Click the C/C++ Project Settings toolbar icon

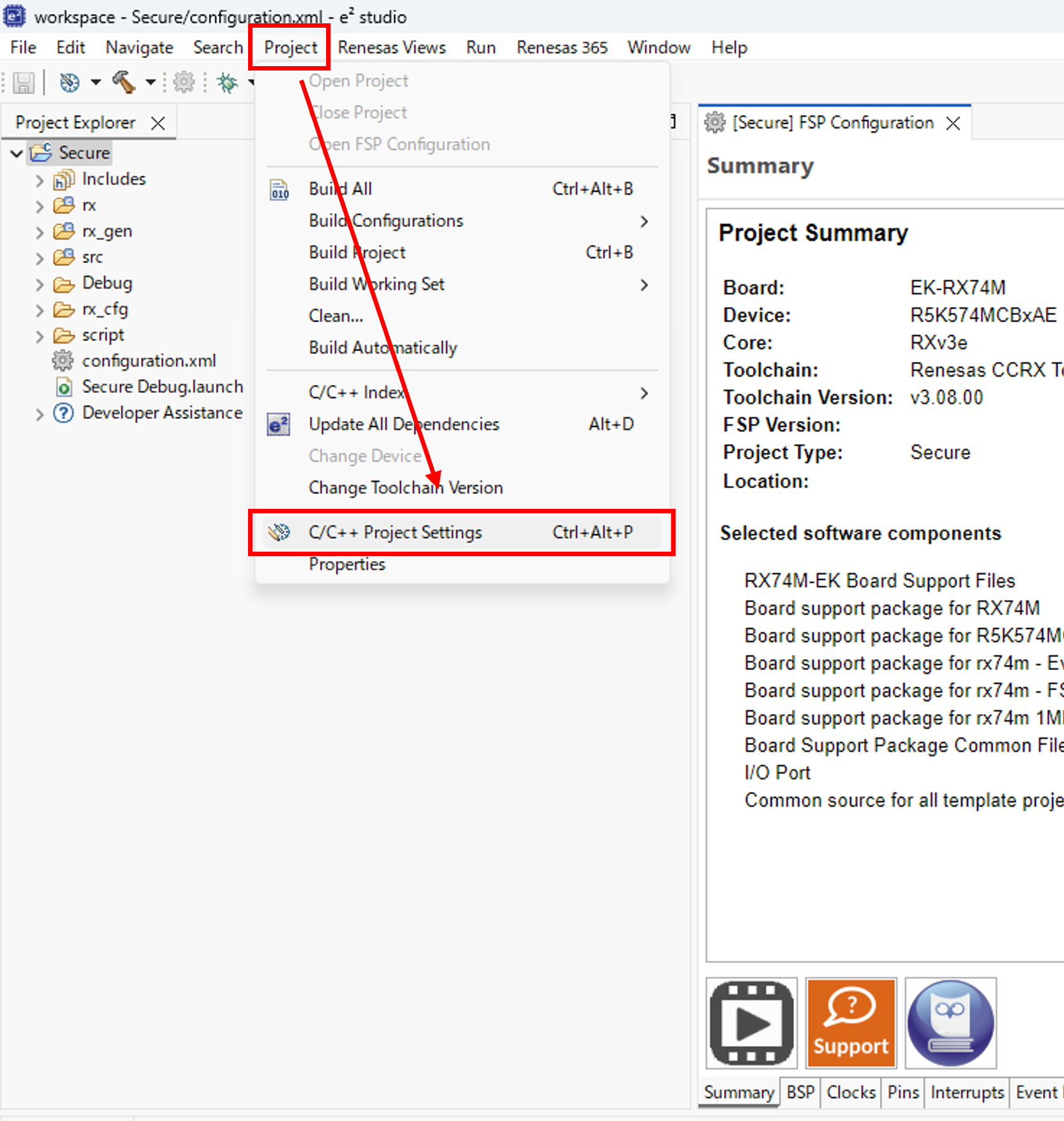tap(69, 83)
